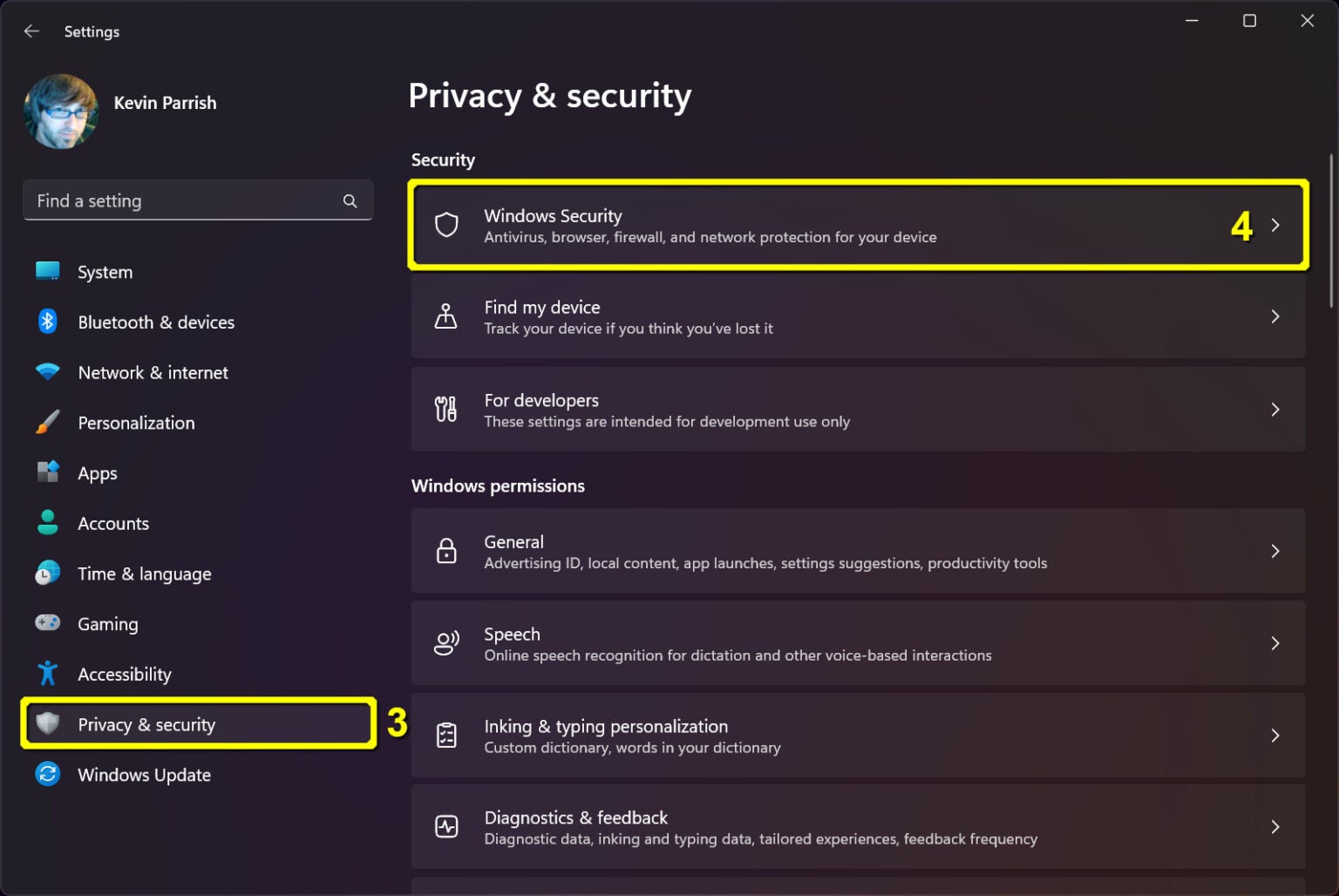Select the Personalization paintbrush icon

(47, 423)
